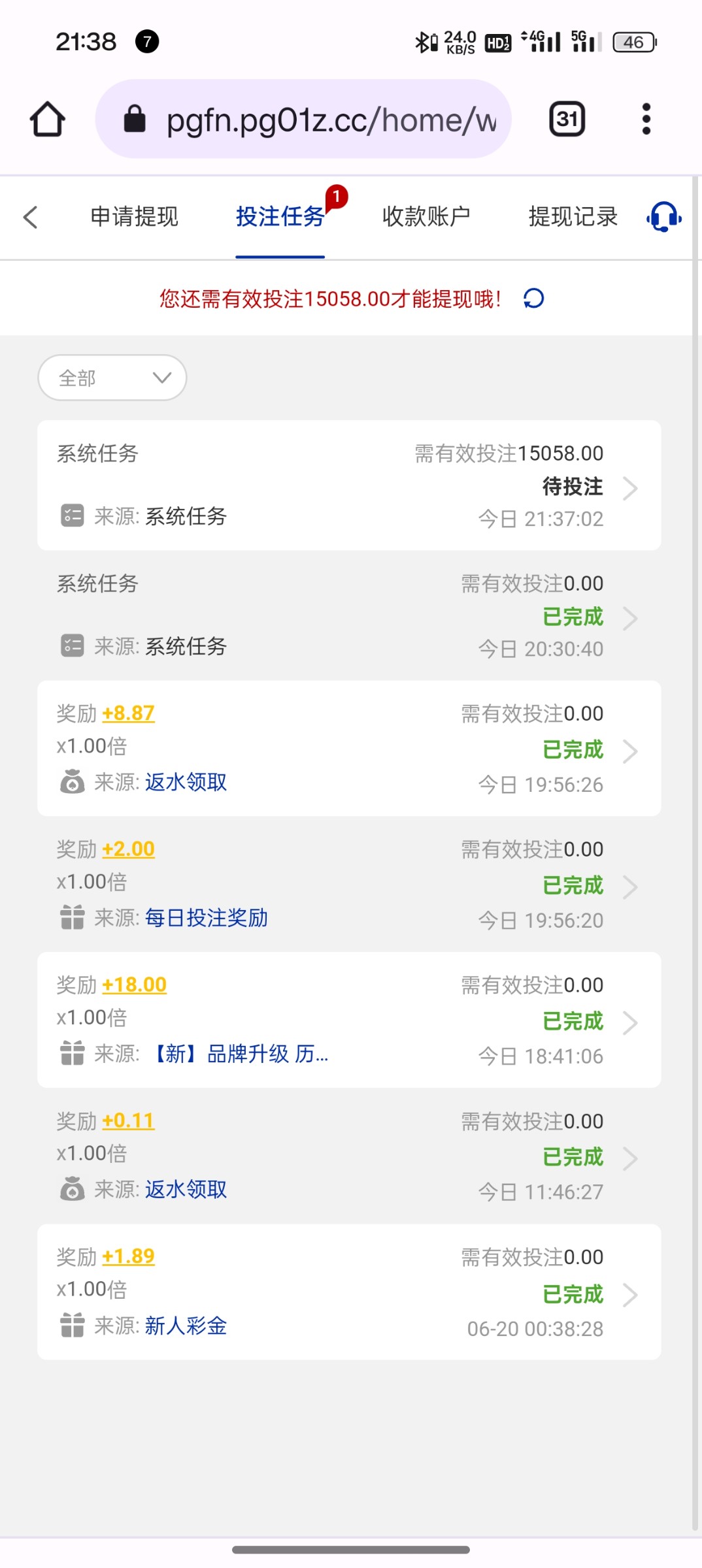Tap the refresh icon beside red notice

click(533, 299)
